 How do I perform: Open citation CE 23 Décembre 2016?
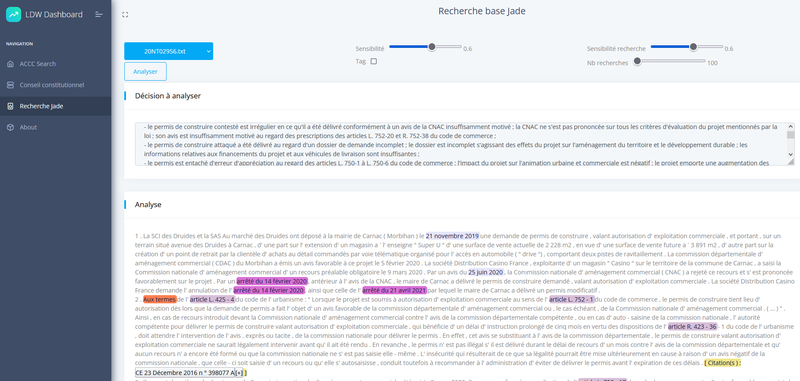tap(185, 373)
